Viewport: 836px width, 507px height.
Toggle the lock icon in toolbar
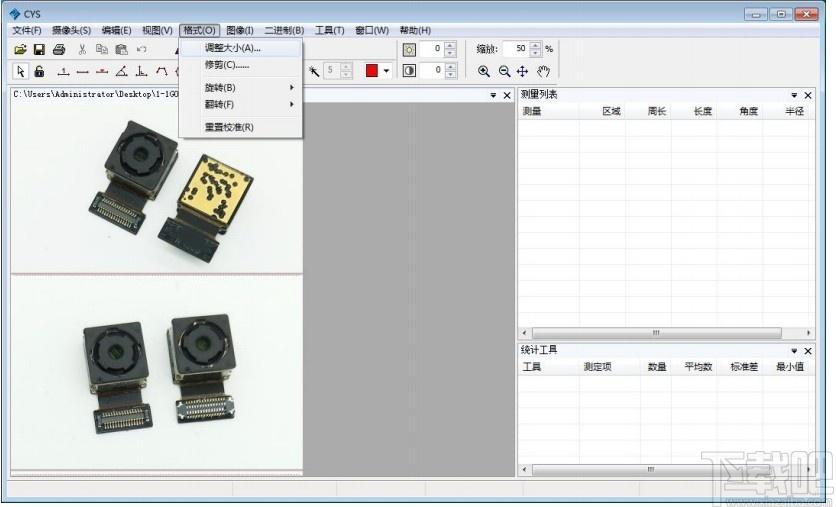pos(39,71)
